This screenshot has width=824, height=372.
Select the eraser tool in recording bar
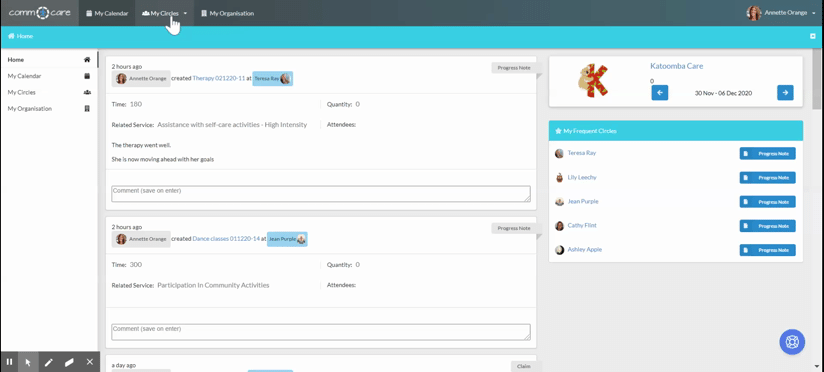click(x=69, y=362)
